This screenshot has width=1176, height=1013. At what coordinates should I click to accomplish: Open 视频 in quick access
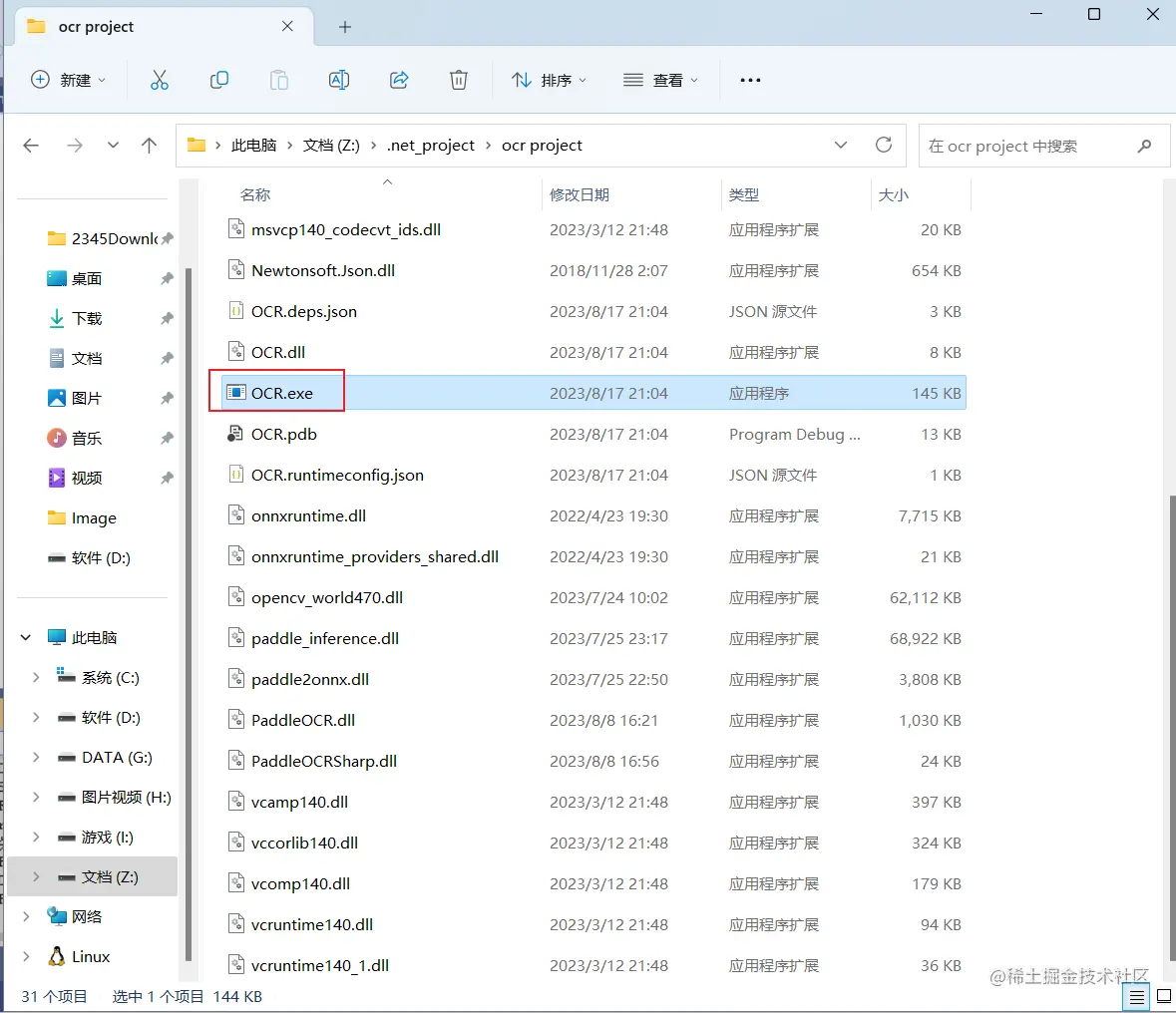pyautogui.click(x=75, y=478)
